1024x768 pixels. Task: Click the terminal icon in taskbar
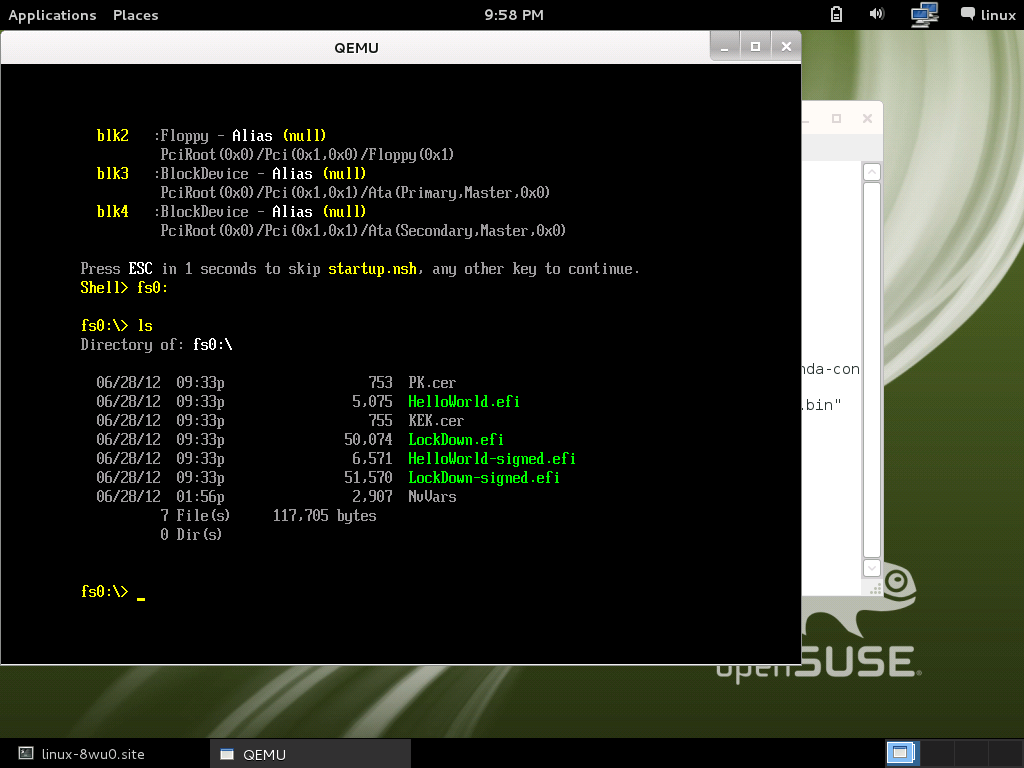[x=26, y=754]
